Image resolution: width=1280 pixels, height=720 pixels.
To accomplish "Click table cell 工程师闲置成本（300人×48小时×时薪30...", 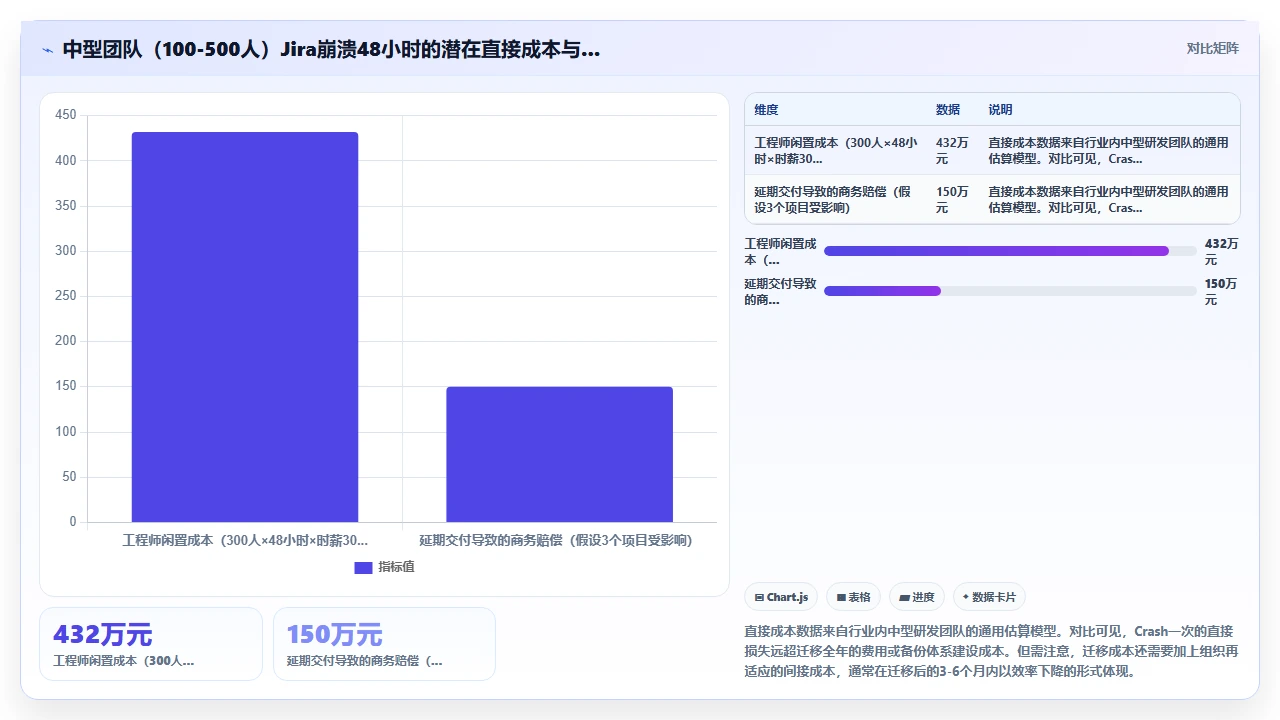I will coord(836,150).
